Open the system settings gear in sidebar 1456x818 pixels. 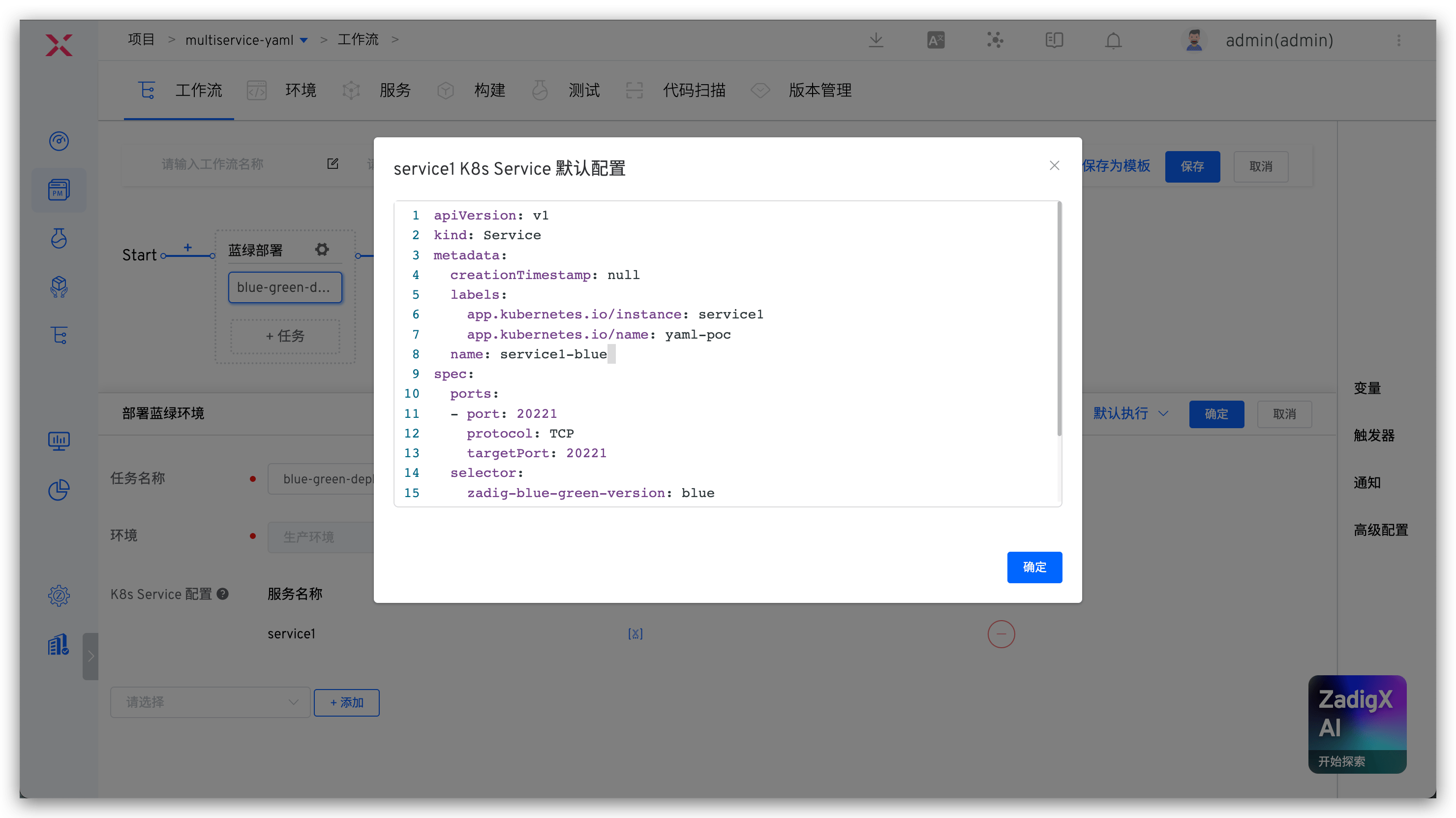point(59,595)
